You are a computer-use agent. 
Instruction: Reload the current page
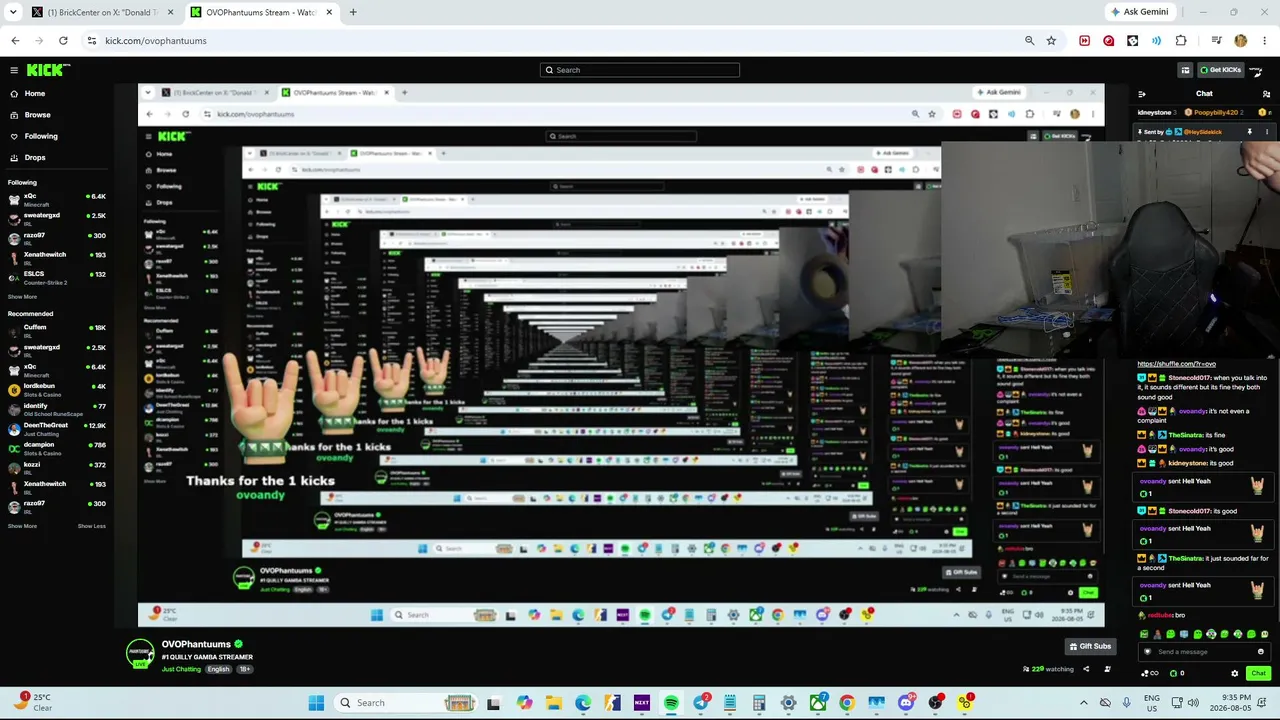[63, 41]
